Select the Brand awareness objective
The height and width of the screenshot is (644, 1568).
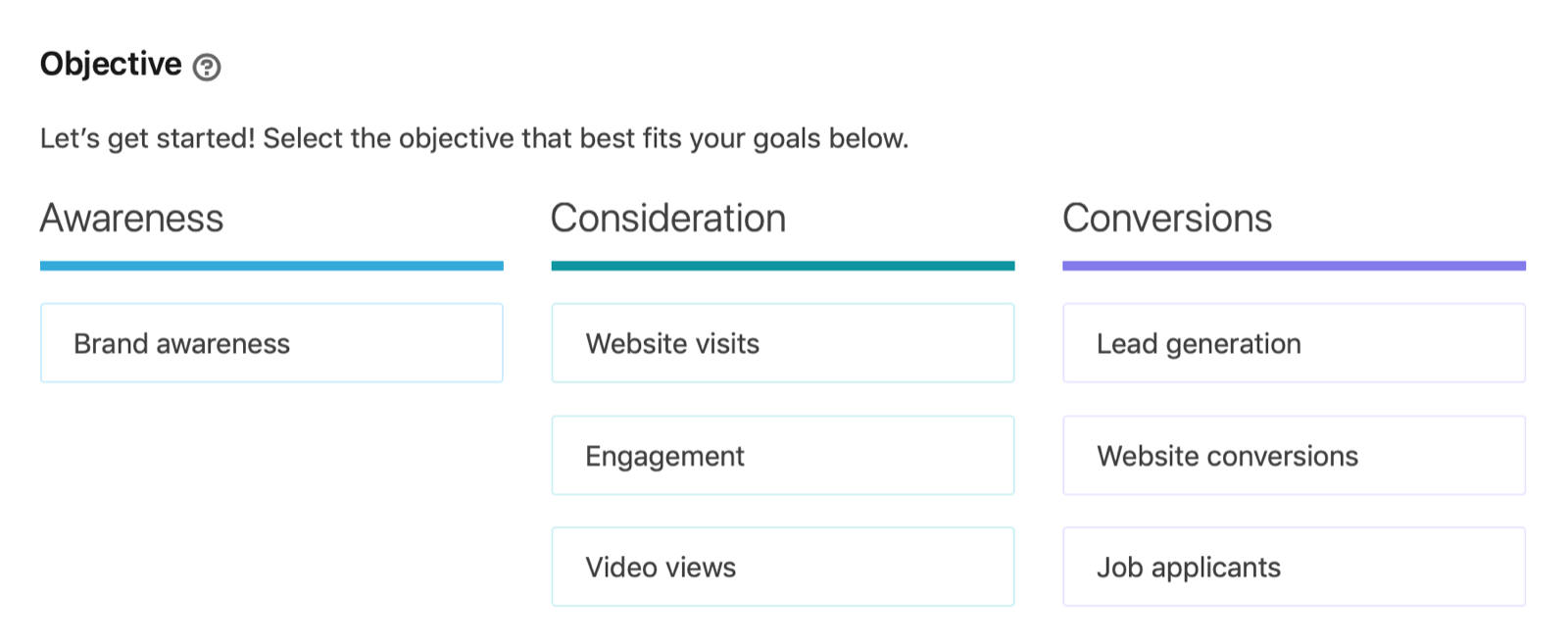pyautogui.click(x=271, y=343)
